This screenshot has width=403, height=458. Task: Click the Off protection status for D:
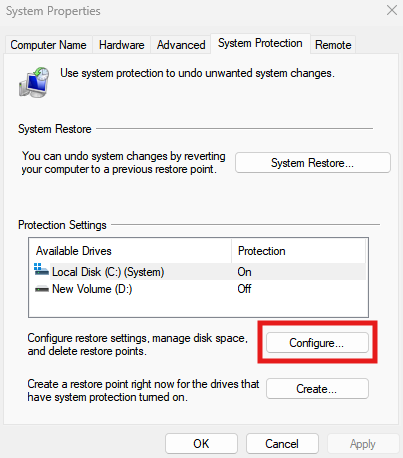click(x=244, y=289)
